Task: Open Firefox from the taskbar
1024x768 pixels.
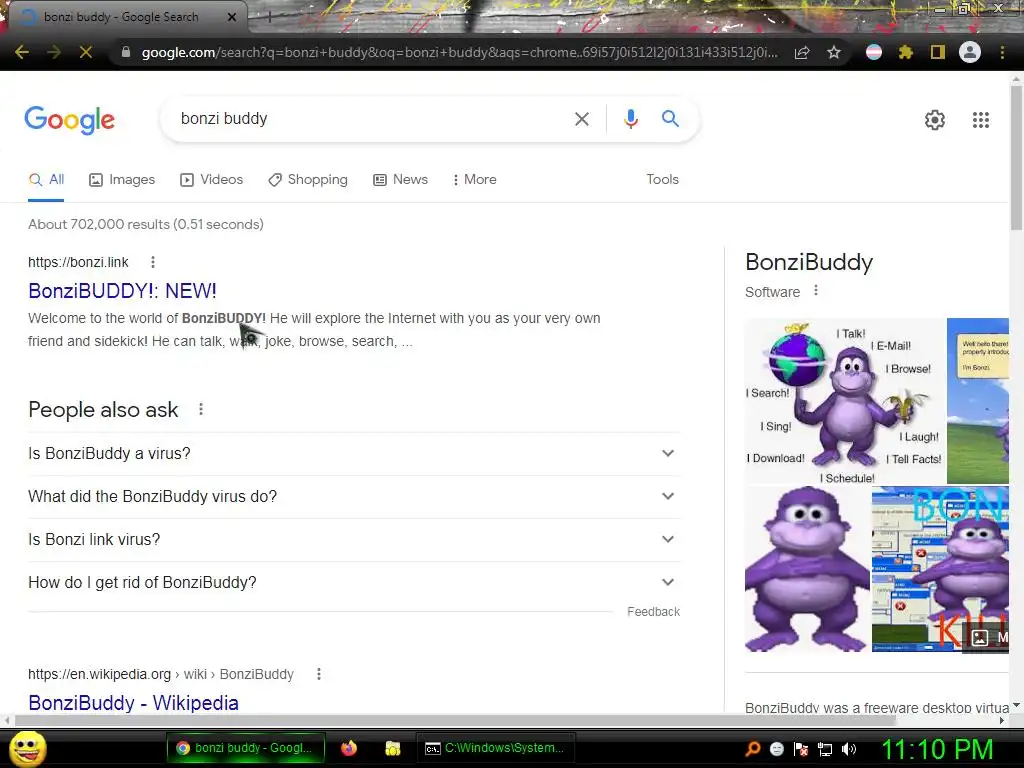Action: [349, 748]
